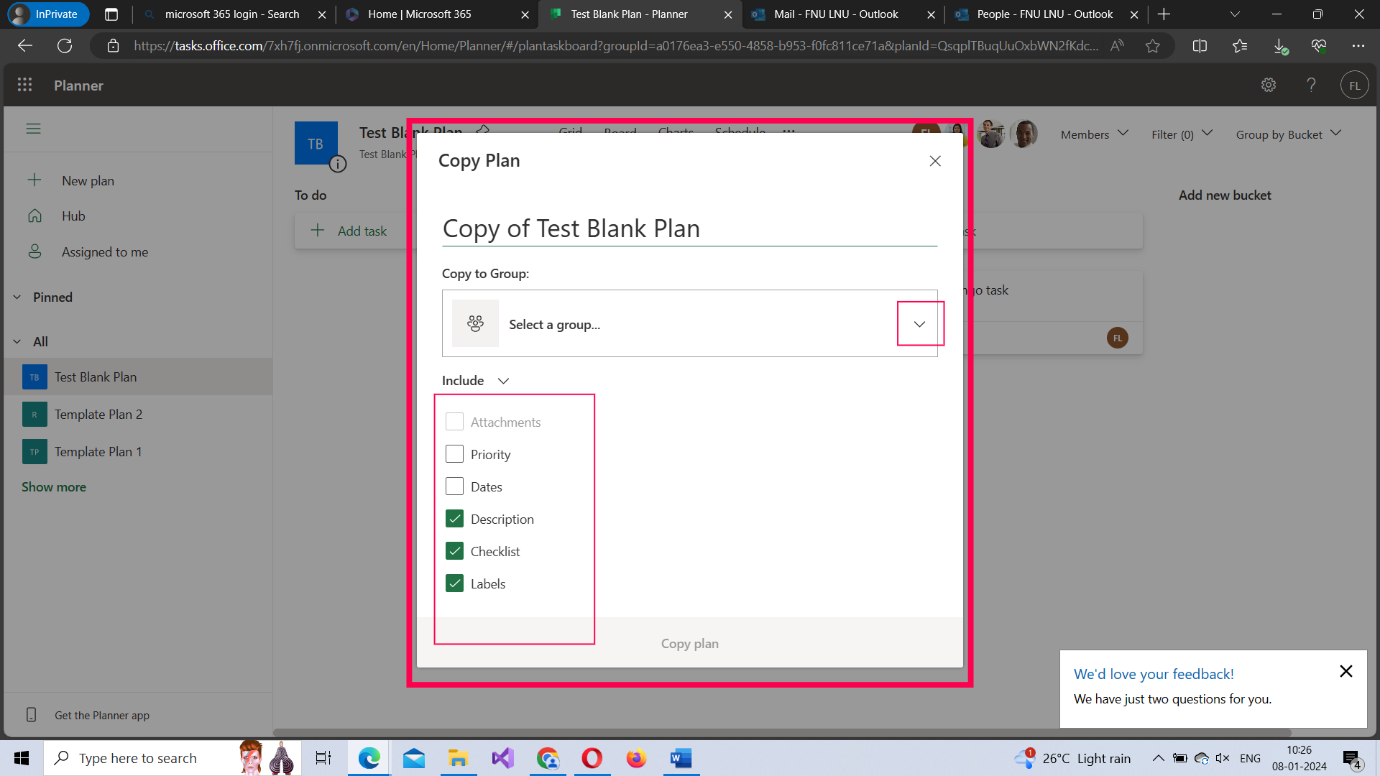Viewport: 1380px width, 776px height.
Task: Edit the Copy of Test Blank Plan name field
Action: click(x=689, y=228)
